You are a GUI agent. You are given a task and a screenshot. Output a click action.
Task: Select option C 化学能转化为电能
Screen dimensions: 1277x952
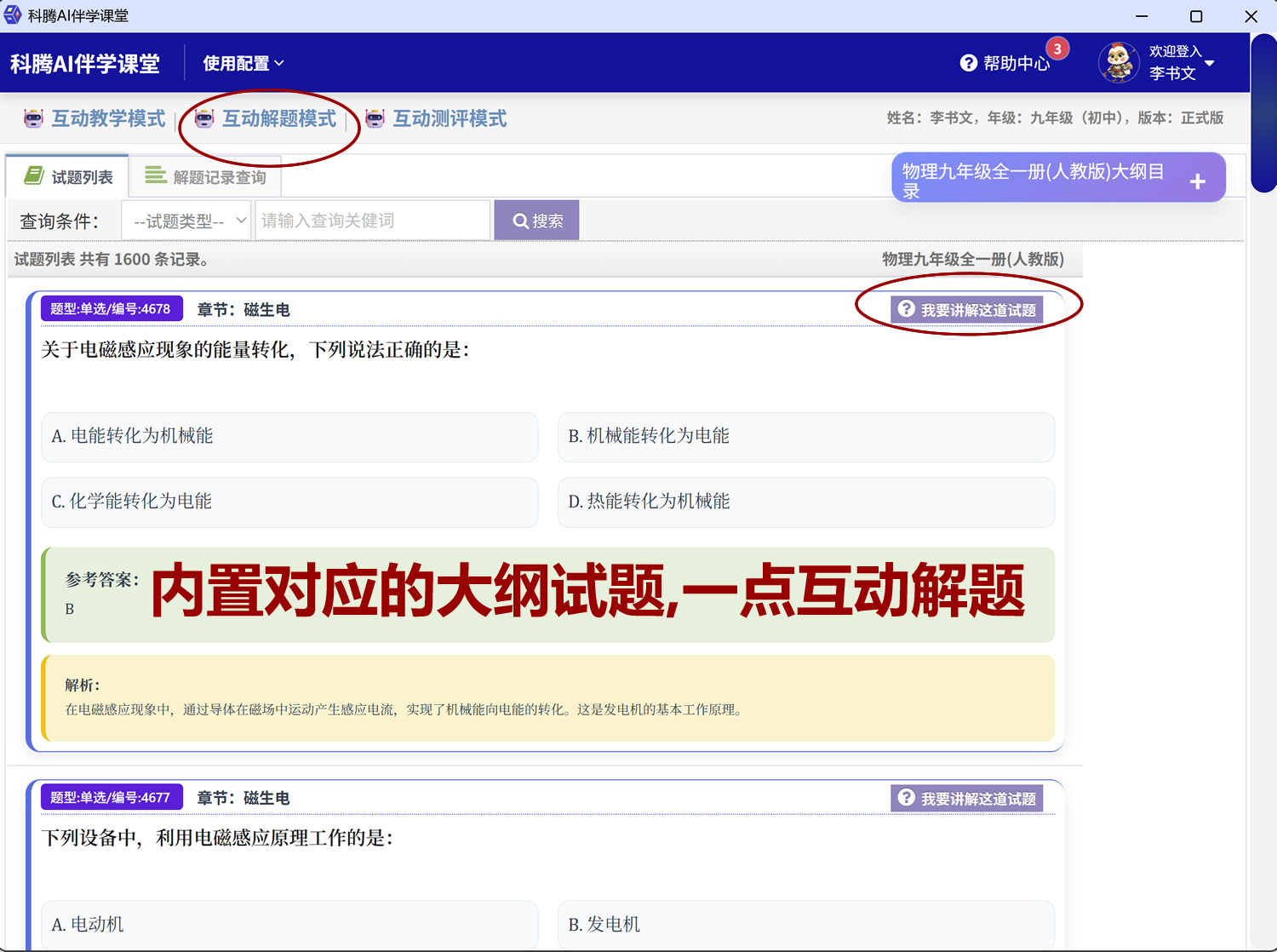coord(289,502)
